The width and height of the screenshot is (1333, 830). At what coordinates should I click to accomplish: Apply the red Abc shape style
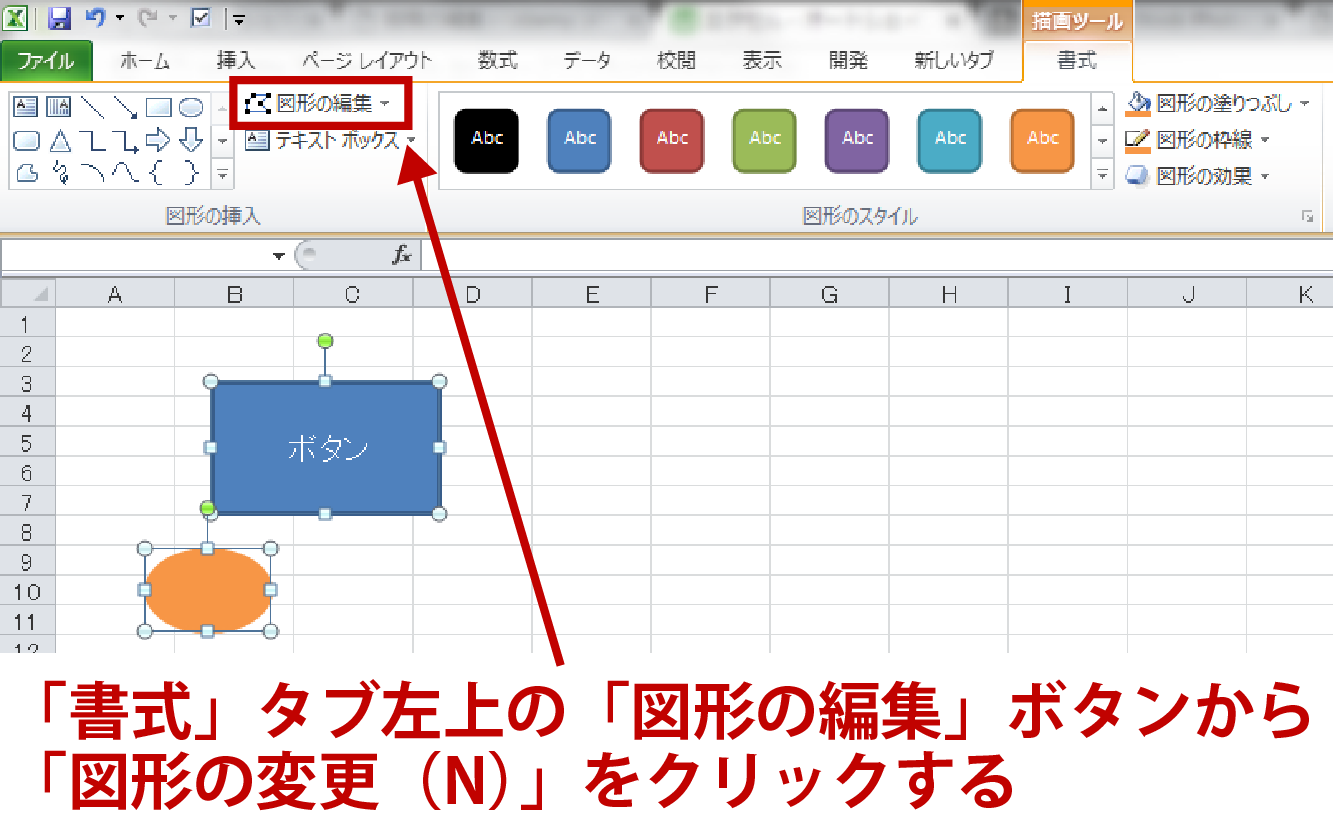tap(672, 140)
